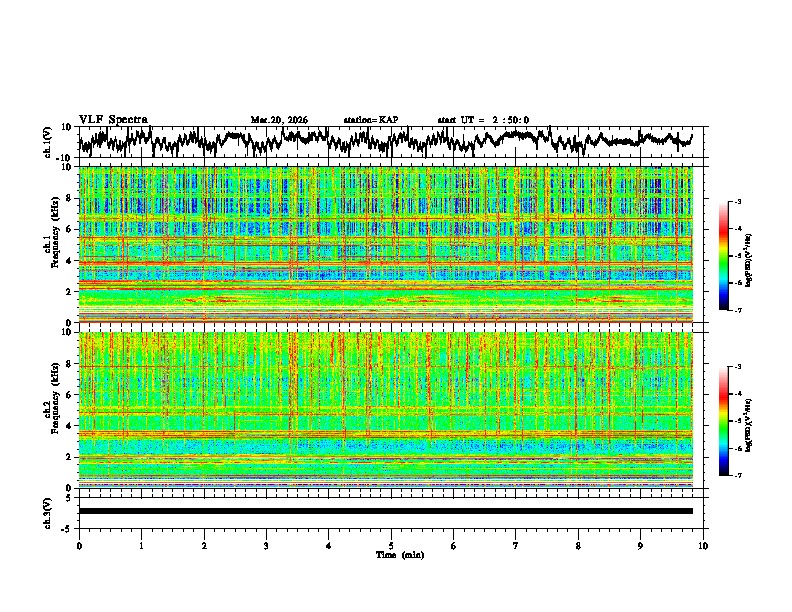Click ch.2 spectrogram frequency tick "4"
The height and width of the screenshot is (612, 792).
[70, 426]
